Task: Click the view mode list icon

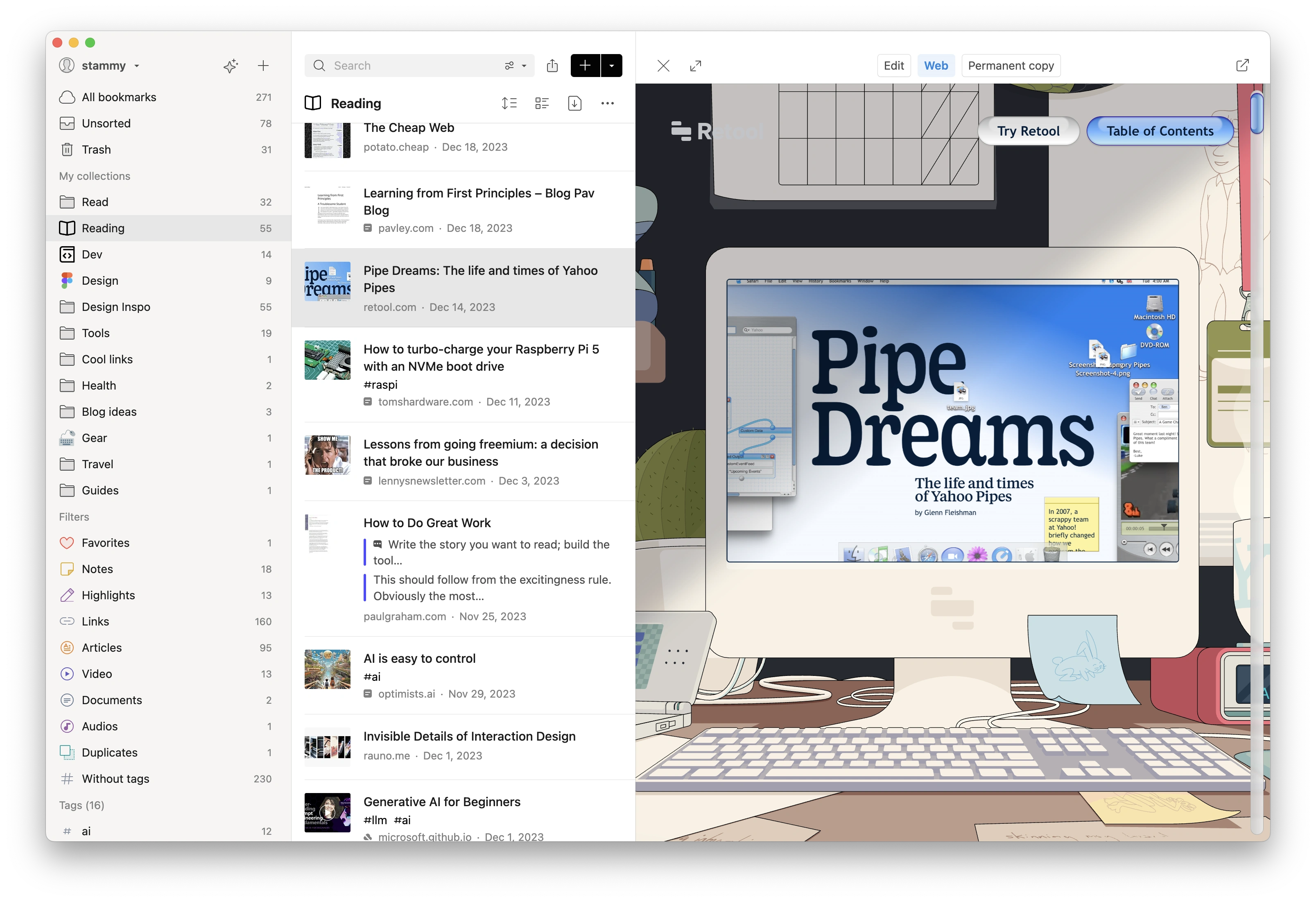Action: pyautogui.click(x=542, y=103)
